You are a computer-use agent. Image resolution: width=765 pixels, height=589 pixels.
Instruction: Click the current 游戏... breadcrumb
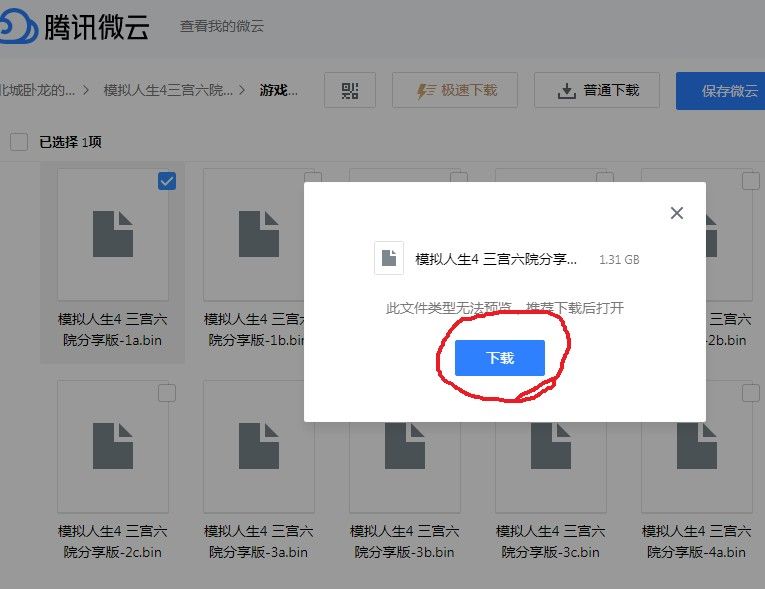279,90
